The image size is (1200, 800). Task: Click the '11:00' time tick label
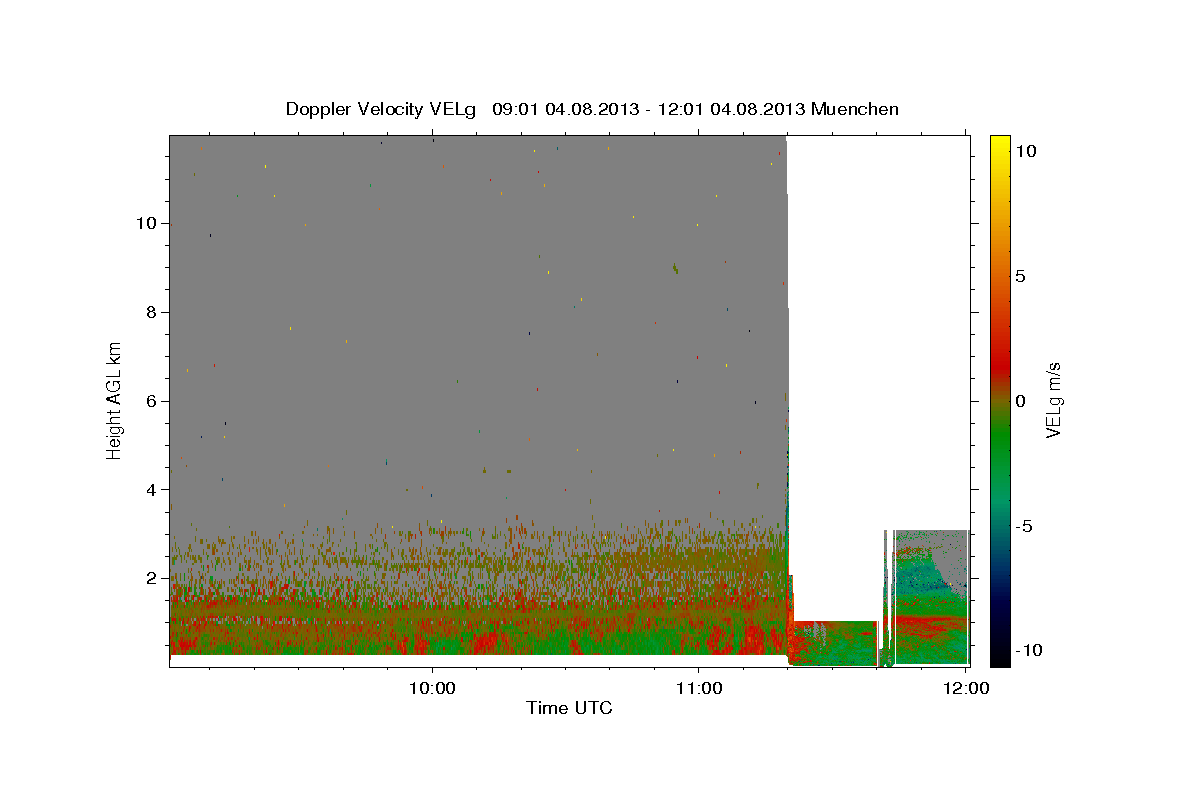699,688
